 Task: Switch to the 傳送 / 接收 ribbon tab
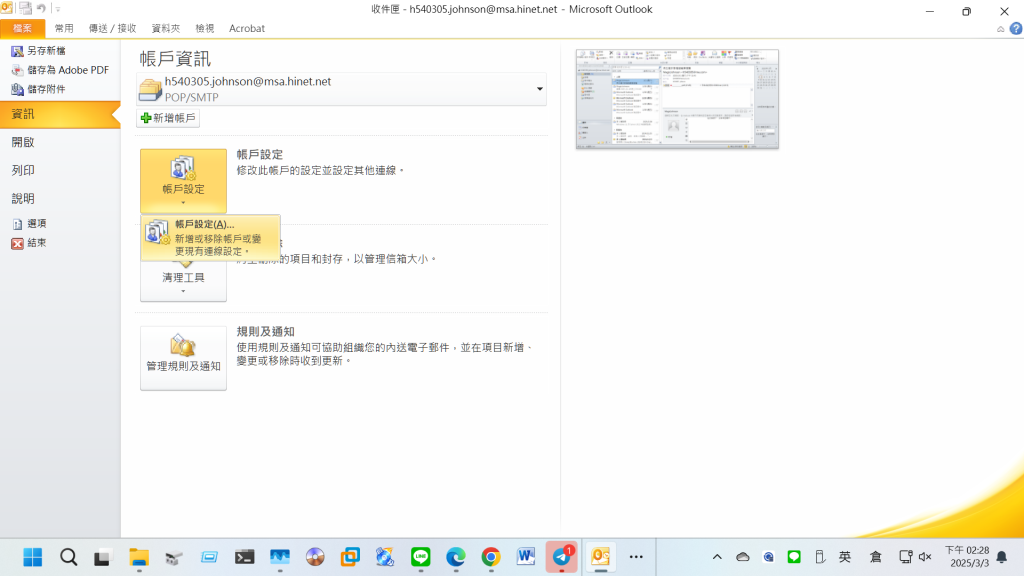point(113,29)
